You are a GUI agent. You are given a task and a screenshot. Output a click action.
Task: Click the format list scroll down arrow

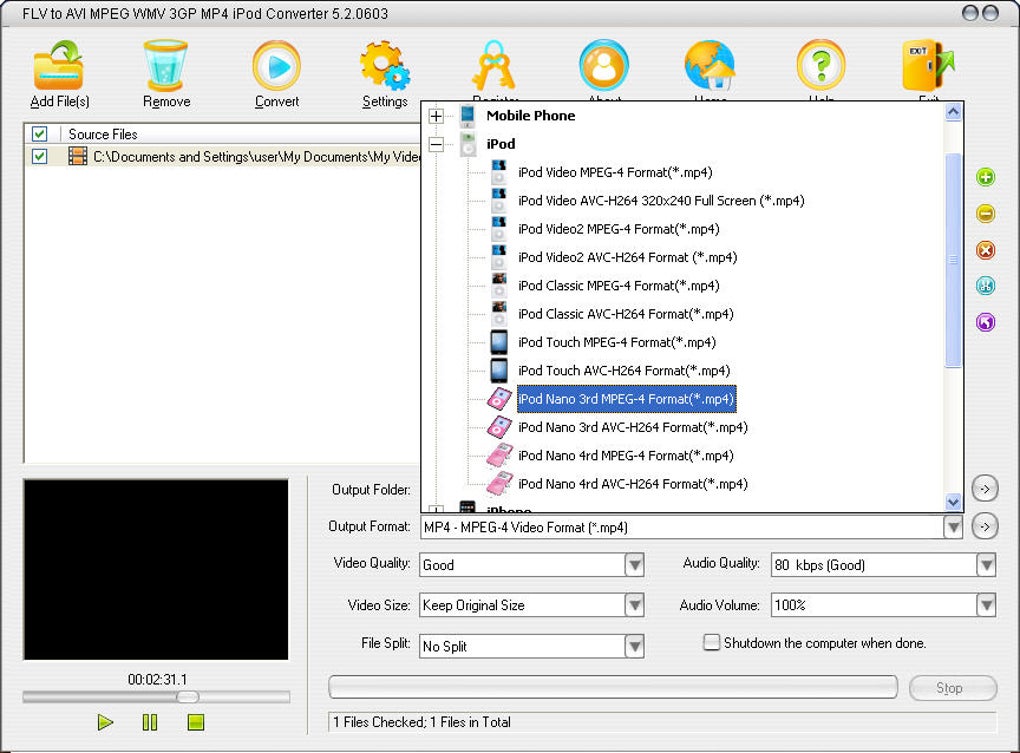953,502
